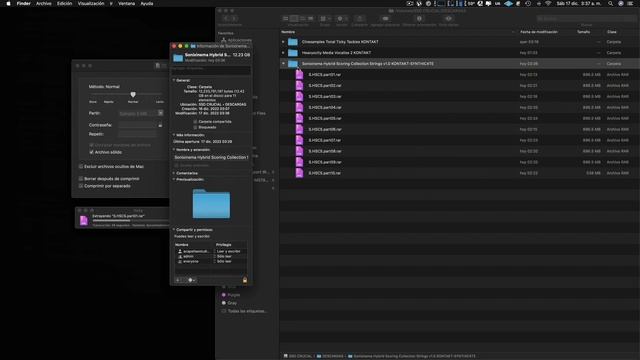Toggle 'Archivo sólido' checkbox
This screenshot has height=360, width=640.
coord(91,152)
